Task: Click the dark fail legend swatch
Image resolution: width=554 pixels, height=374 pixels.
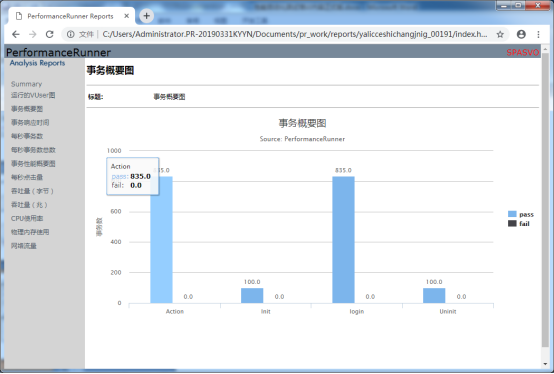Action: [512, 223]
